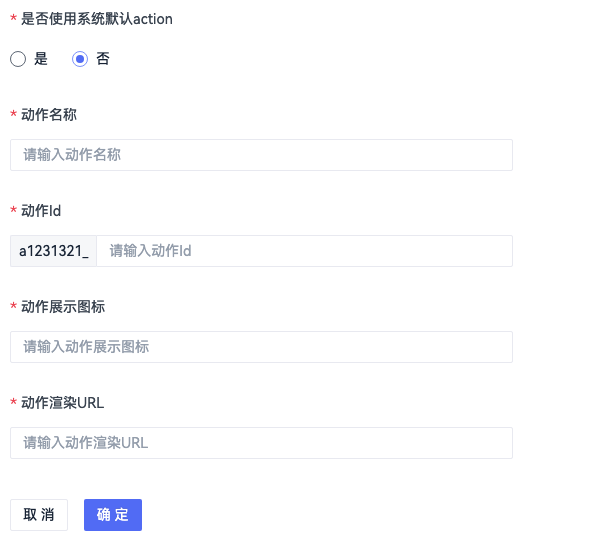Click the 动作名称 field label
601x543 pixels.
(x=49, y=115)
